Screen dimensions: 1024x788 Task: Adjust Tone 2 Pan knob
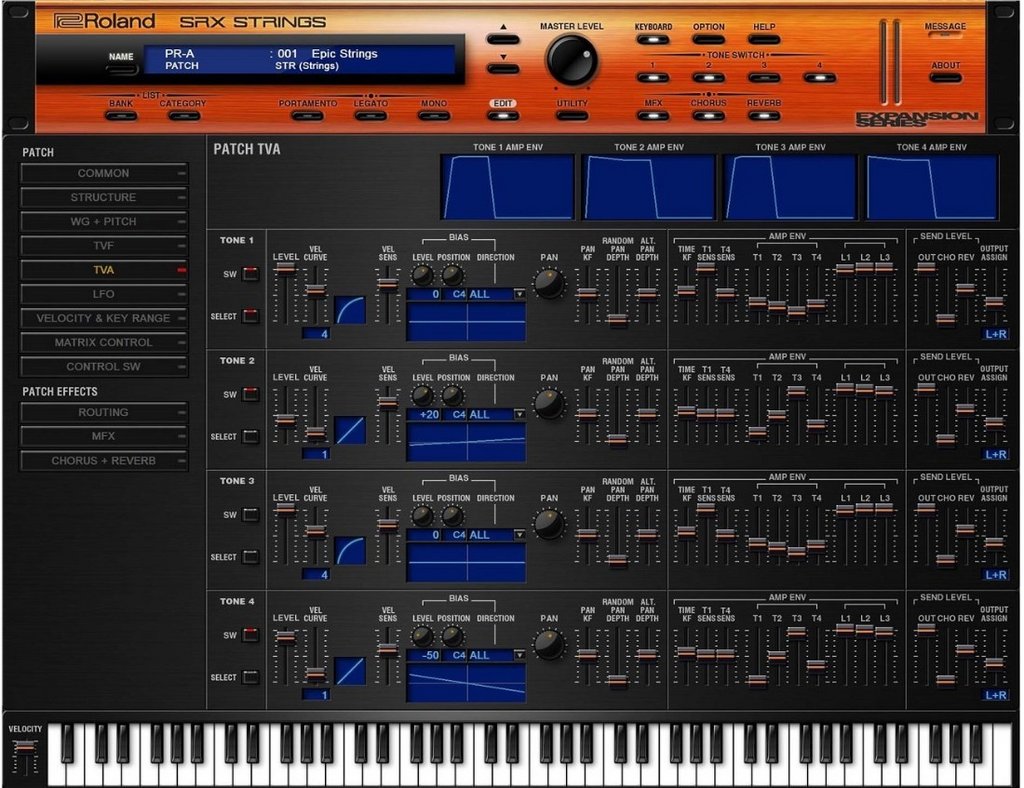tap(549, 403)
